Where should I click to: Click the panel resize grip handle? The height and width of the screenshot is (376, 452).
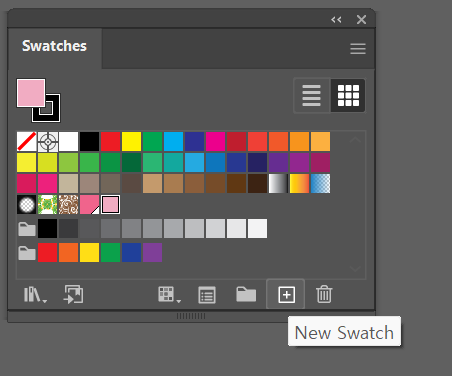[x=191, y=316]
